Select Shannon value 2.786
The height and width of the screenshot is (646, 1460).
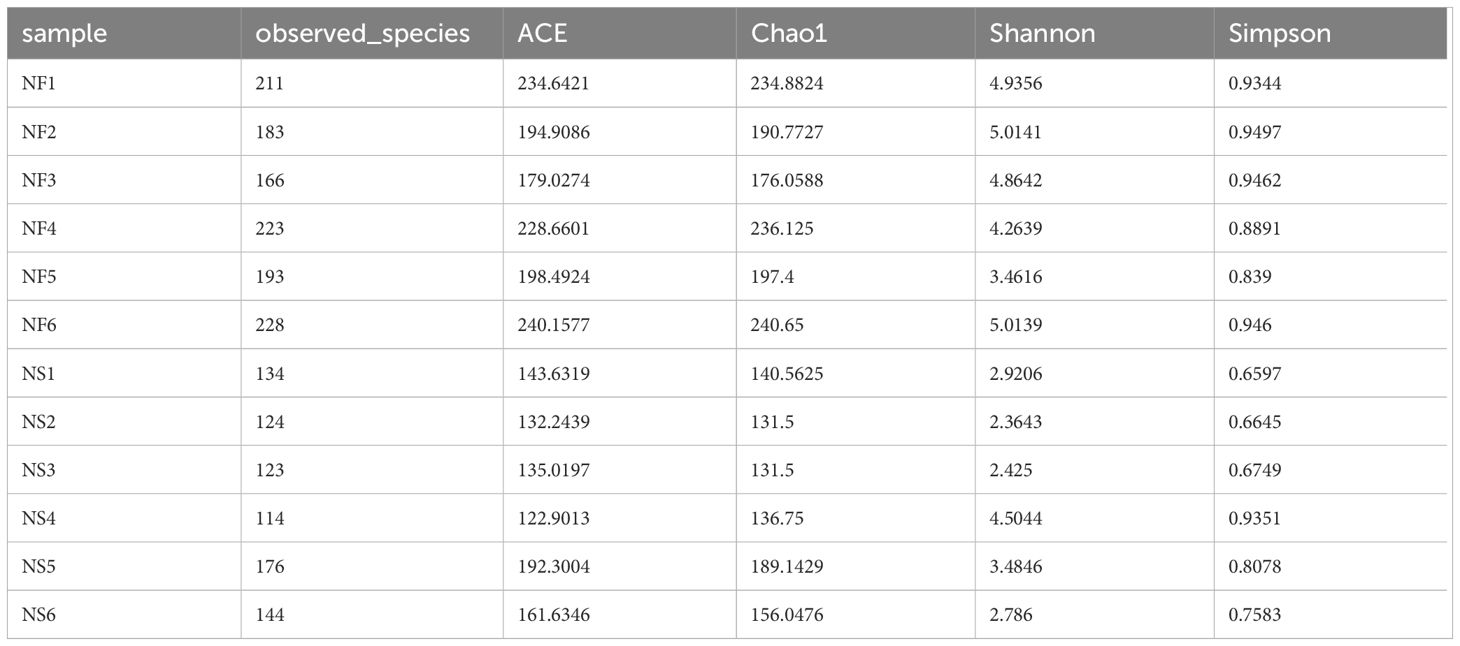[x=1011, y=615]
